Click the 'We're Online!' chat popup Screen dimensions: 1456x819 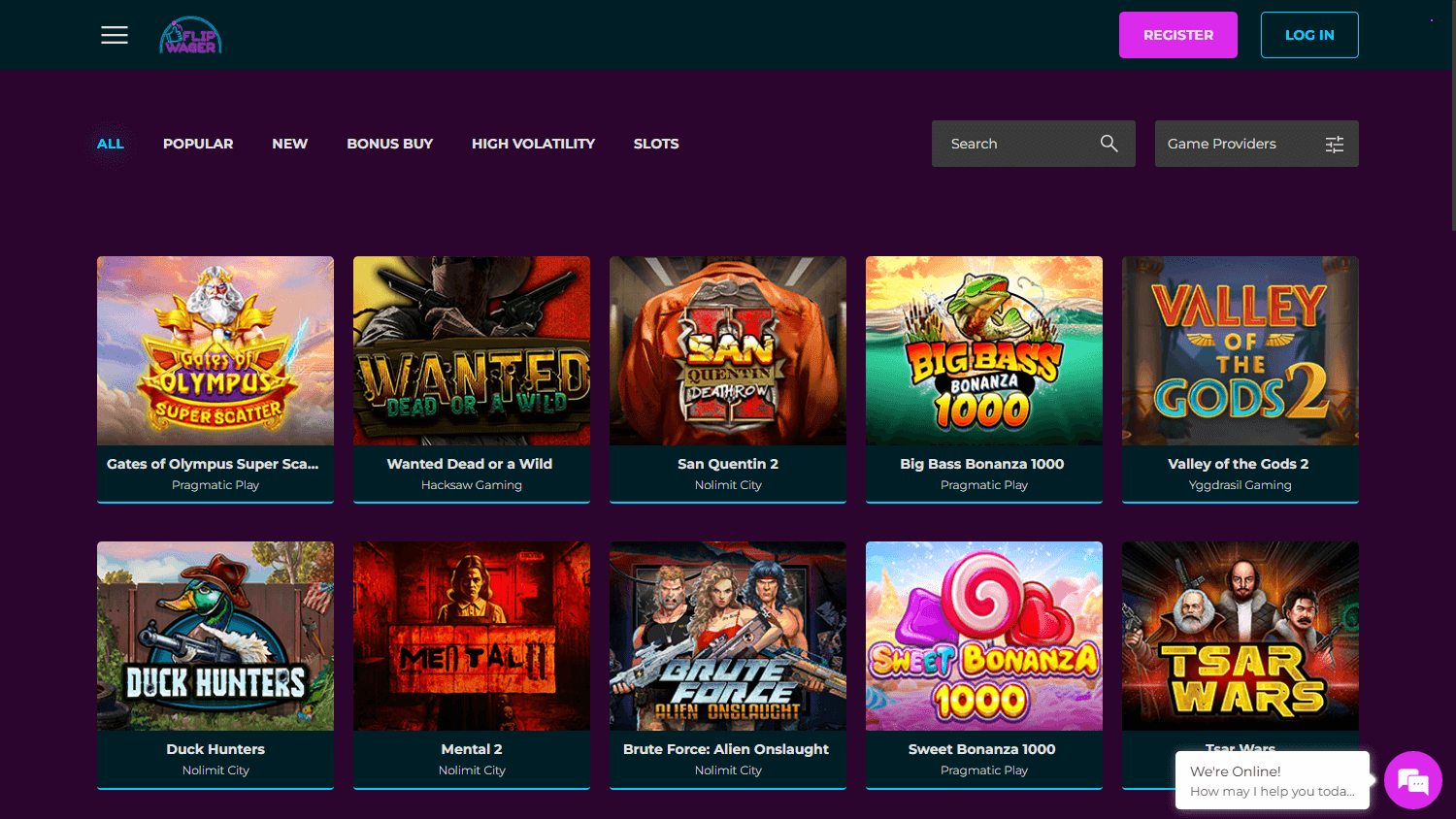click(x=1273, y=780)
